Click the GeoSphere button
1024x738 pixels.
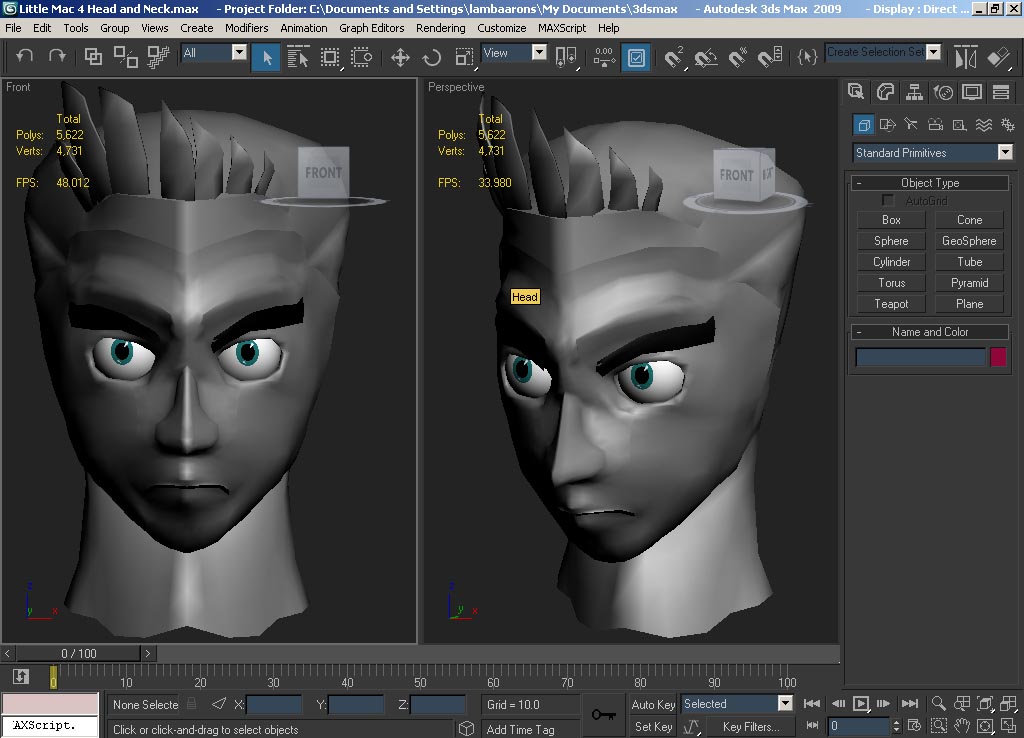point(969,241)
